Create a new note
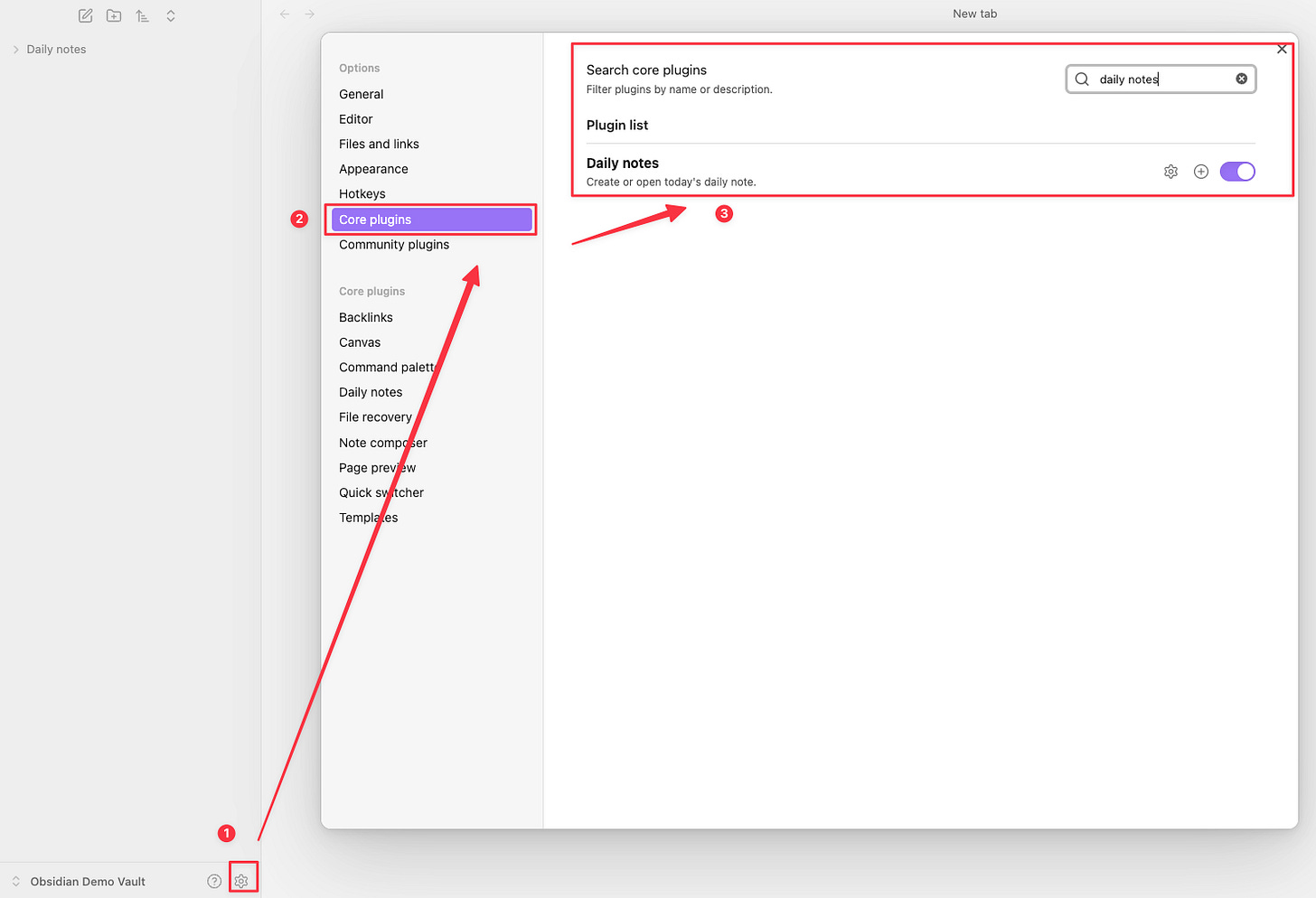The width and height of the screenshot is (1316, 898). 85,15
